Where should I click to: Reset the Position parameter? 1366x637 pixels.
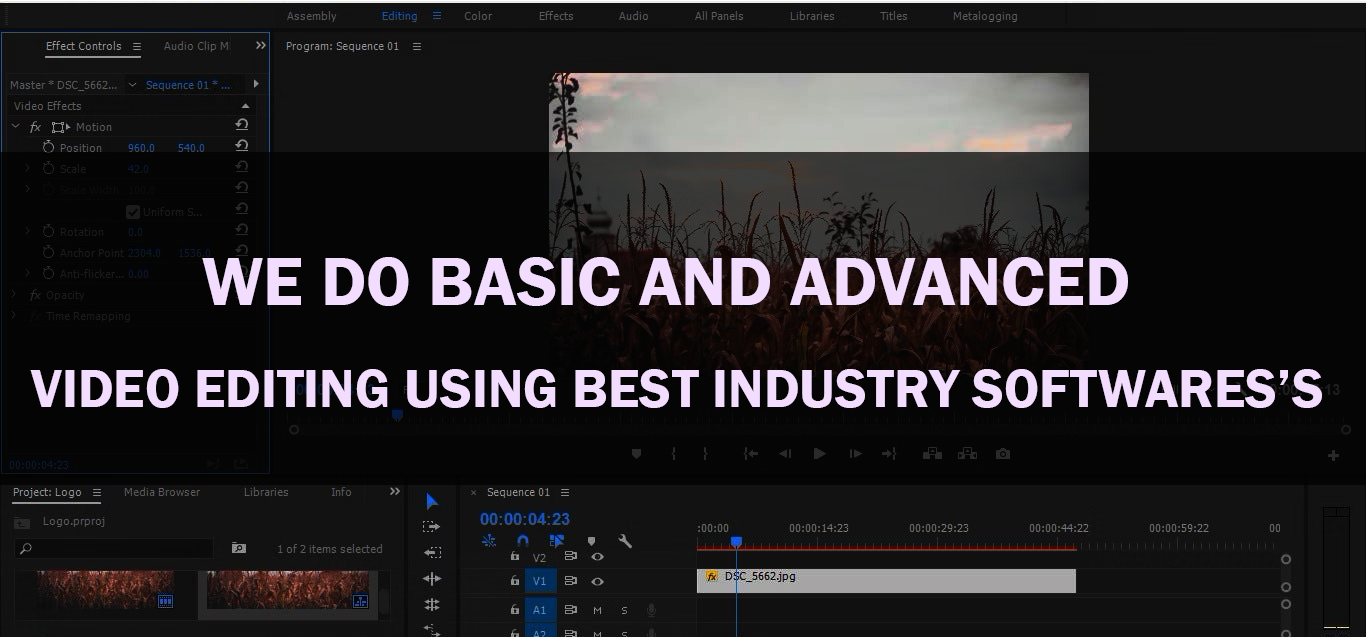pyautogui.click(x=241, y=147)
